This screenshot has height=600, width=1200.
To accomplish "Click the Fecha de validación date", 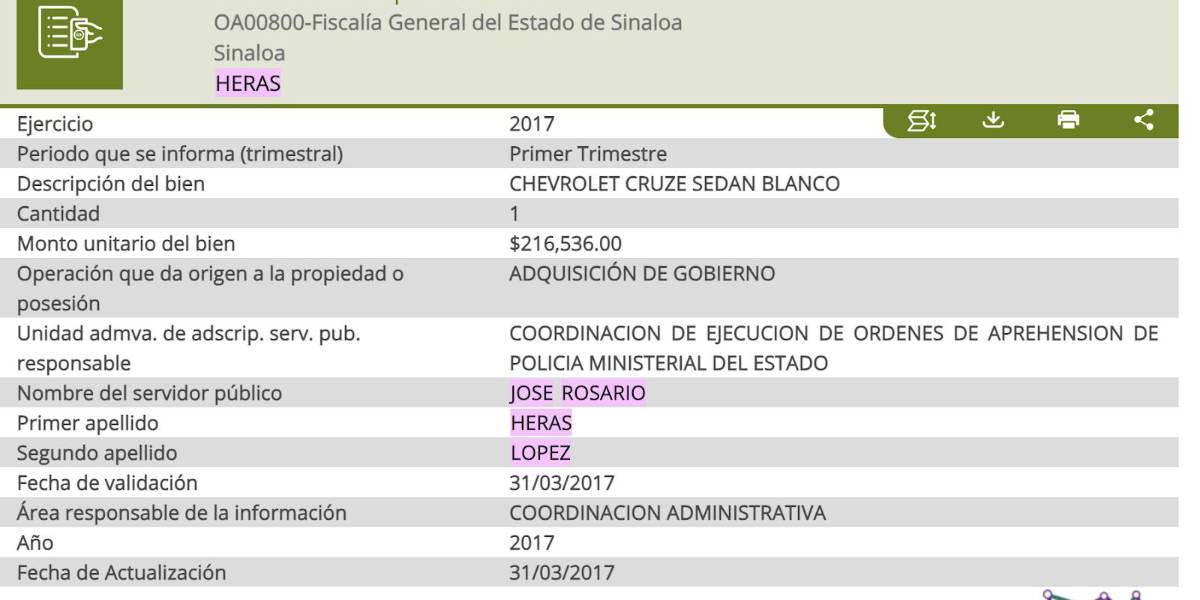I will click(x=561, y=483).
